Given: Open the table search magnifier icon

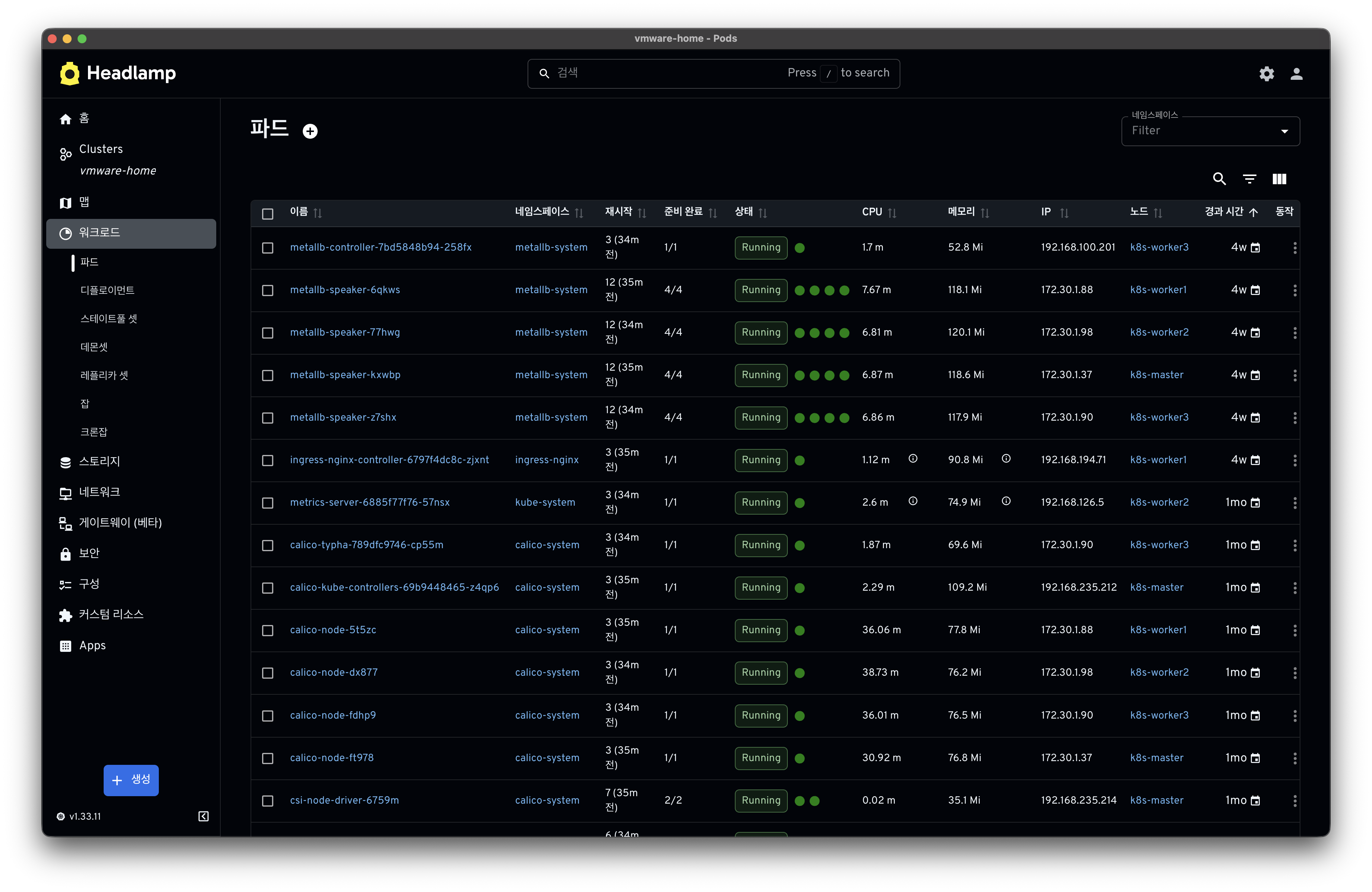Looking at the screenshot, I should [x=1219, y=179].
